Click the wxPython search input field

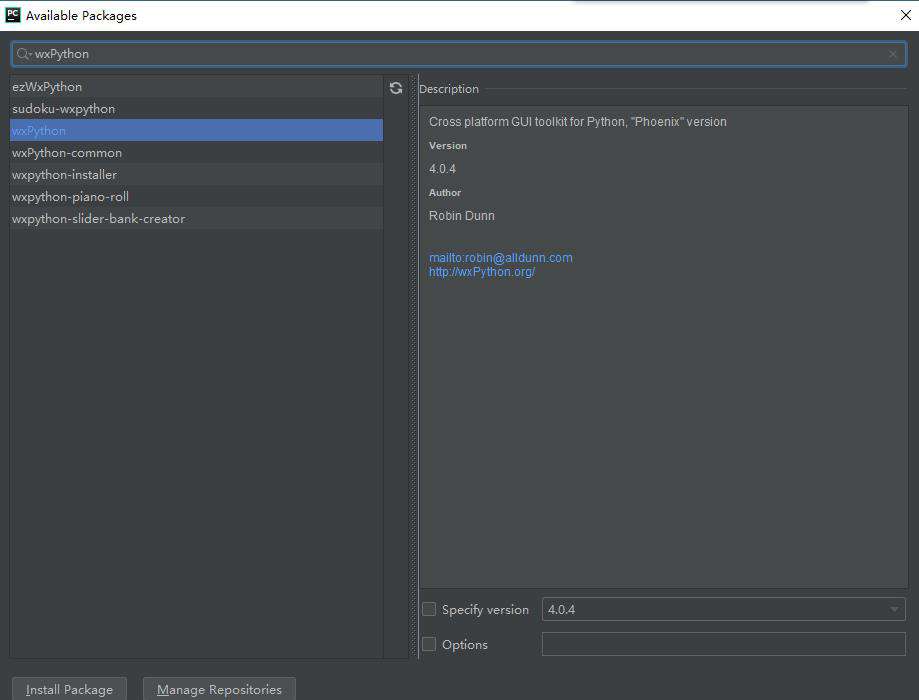click(x=458, y=54)
